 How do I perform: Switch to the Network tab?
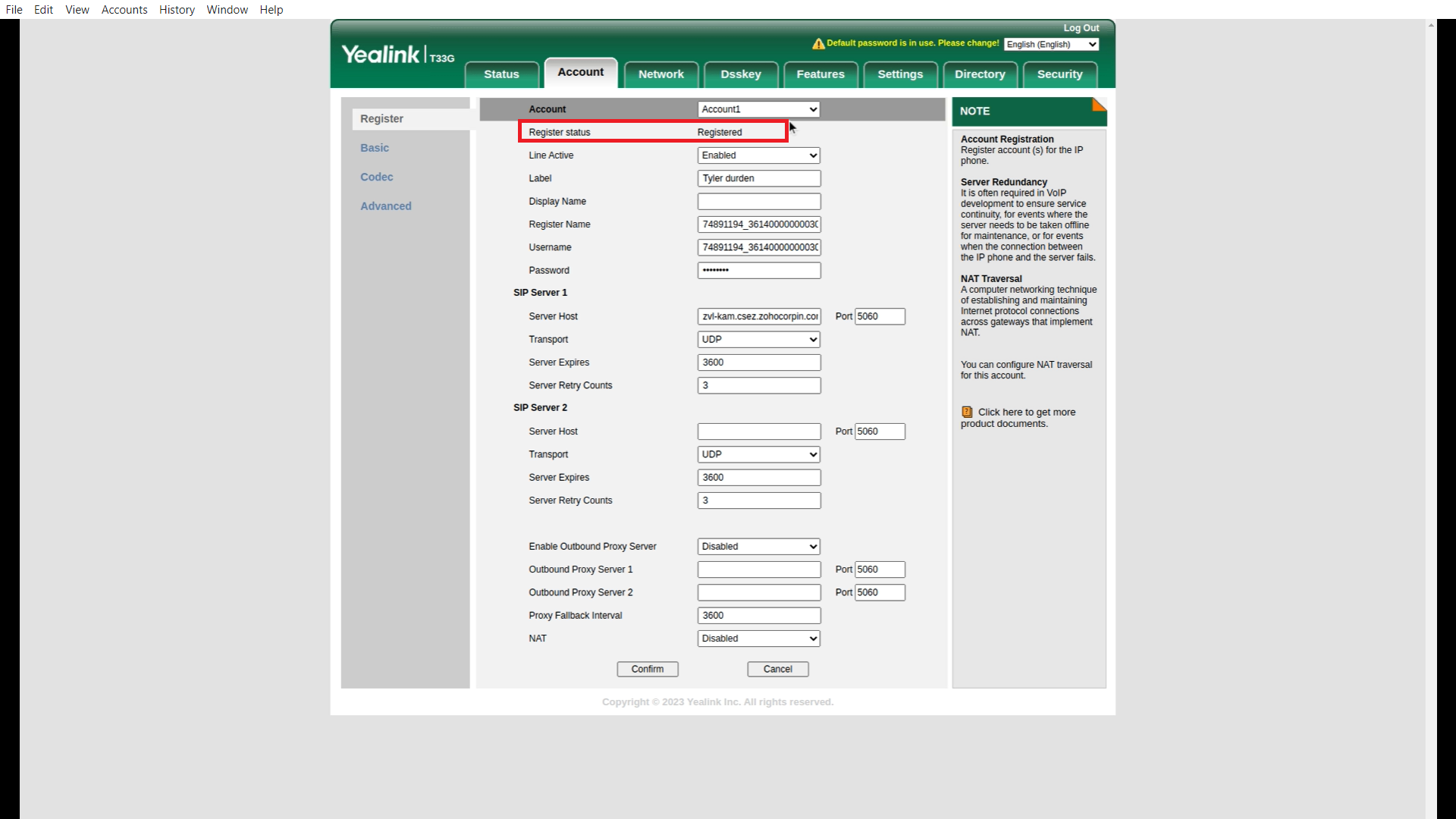click(661, 74)
